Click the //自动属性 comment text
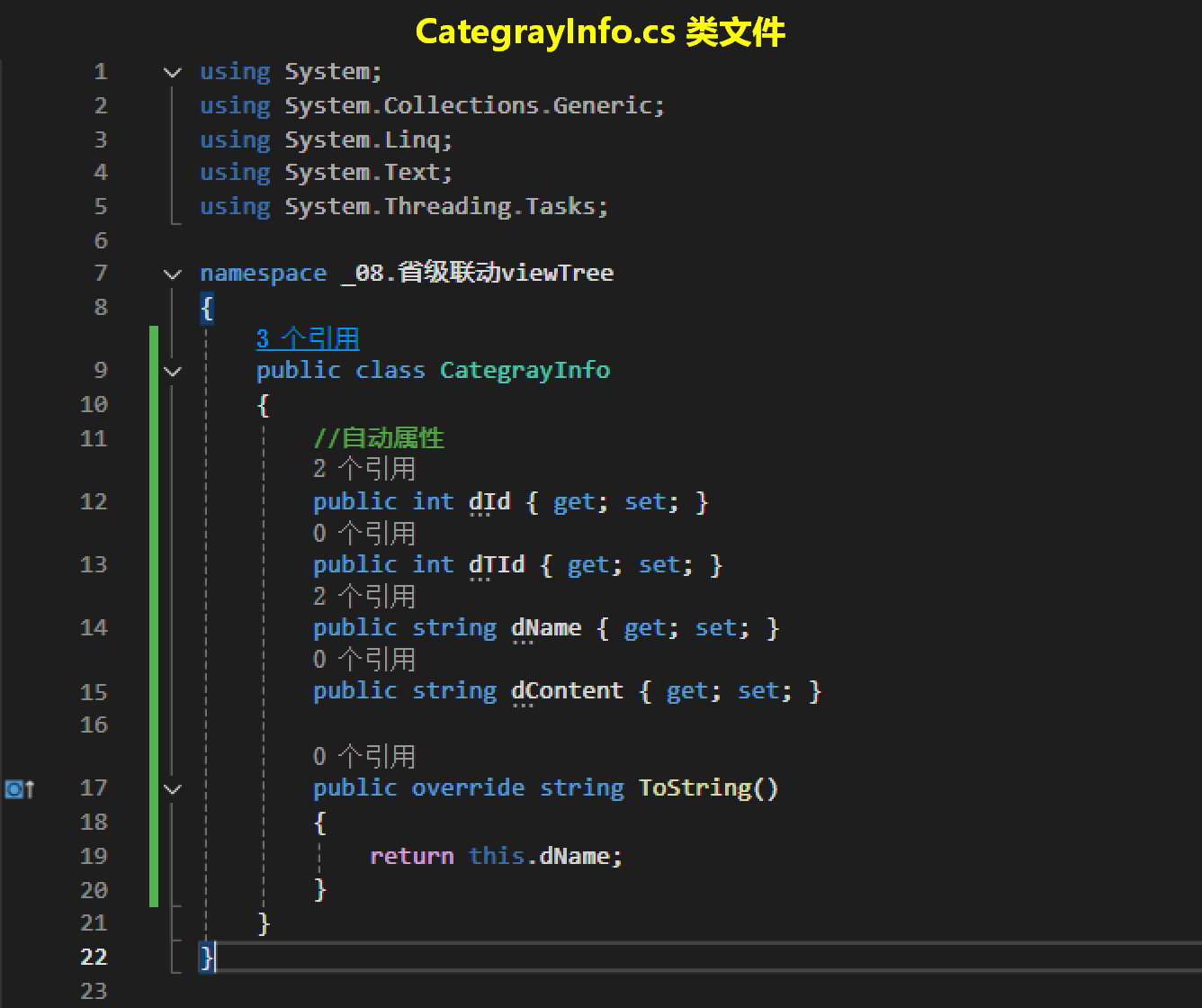This screenshot has height=1008, width=1202. 379,438
